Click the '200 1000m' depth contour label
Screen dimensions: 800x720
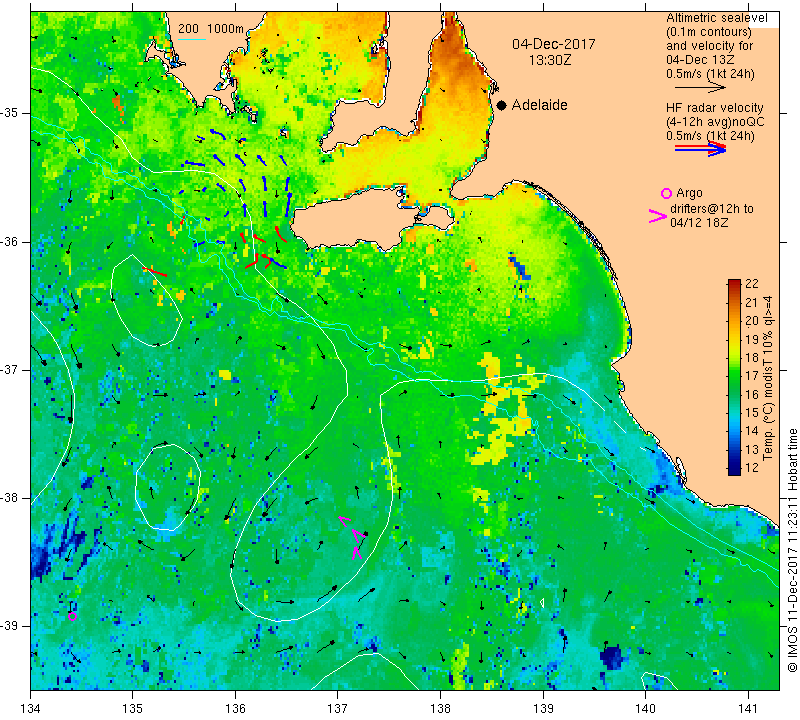click(x=211, y=29)
